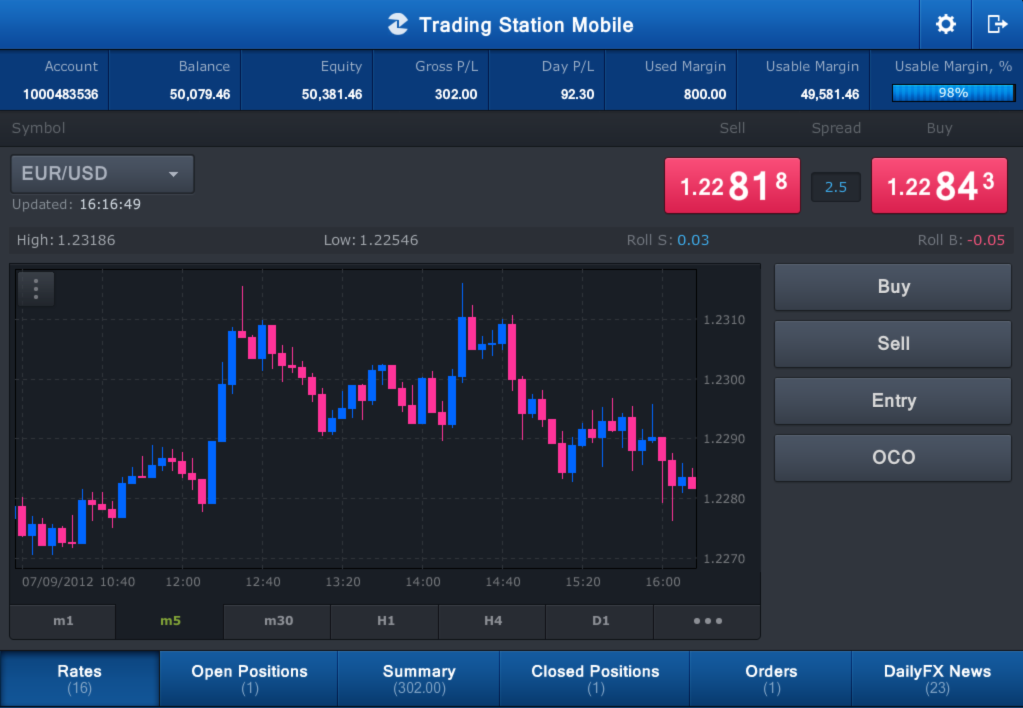
Task: Click the Roll S value 0.03
Action: [693, 240]
